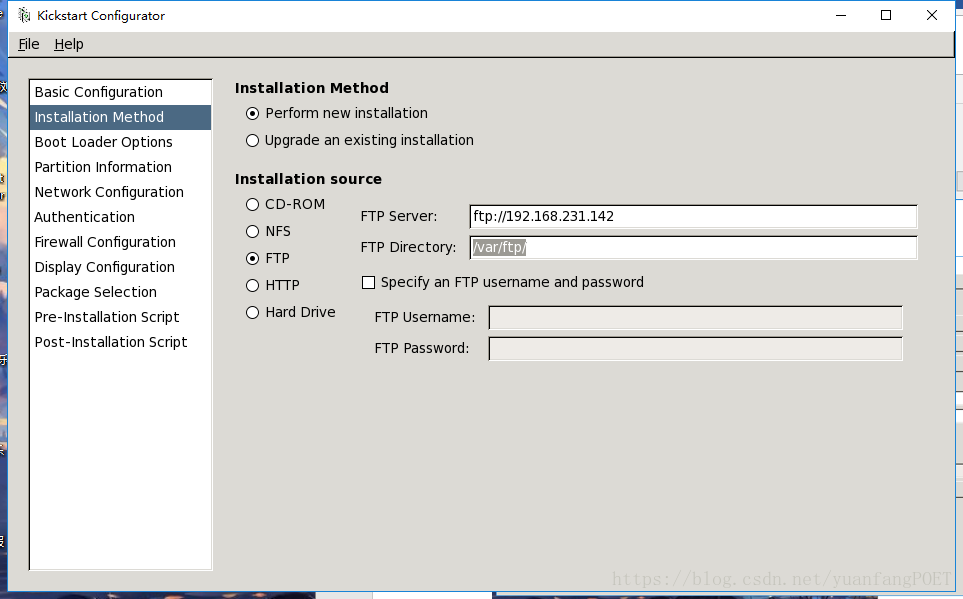Close the Kickstart Configurator window
This screenshot has width=963, height=599.
tap(932, 15)
